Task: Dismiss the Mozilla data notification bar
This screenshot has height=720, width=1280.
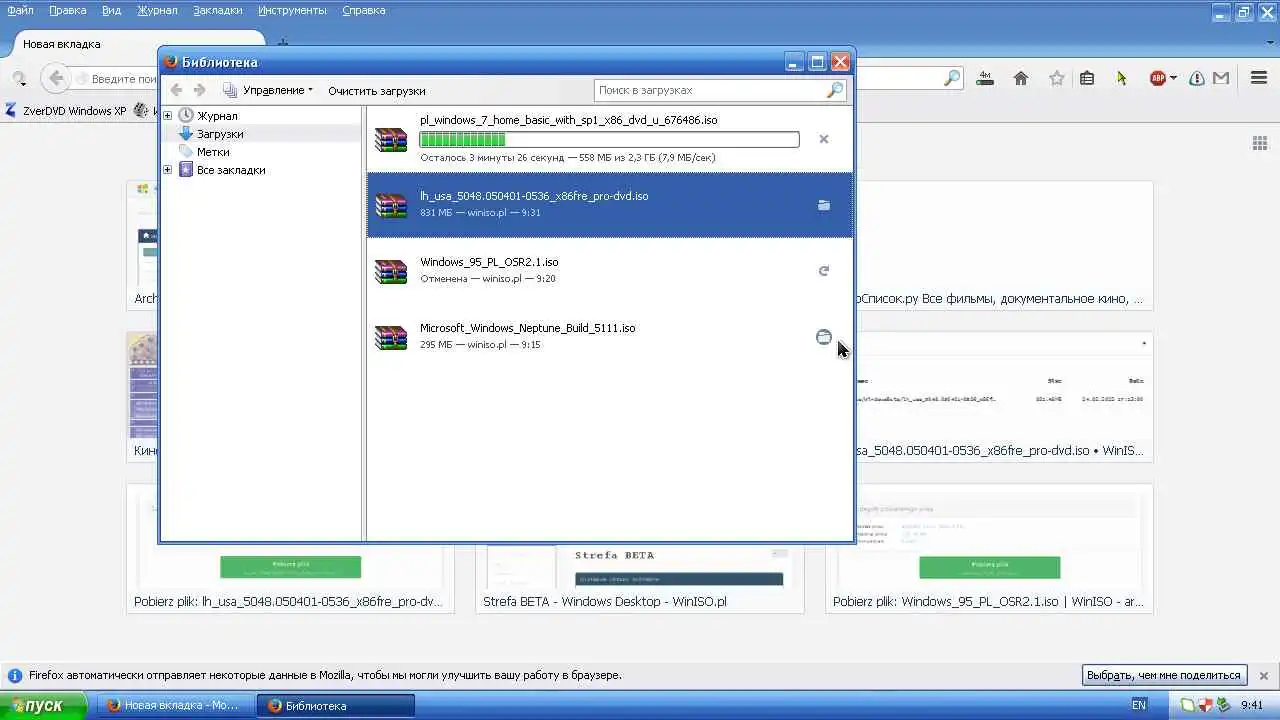Action: (x=1263, y=675)
